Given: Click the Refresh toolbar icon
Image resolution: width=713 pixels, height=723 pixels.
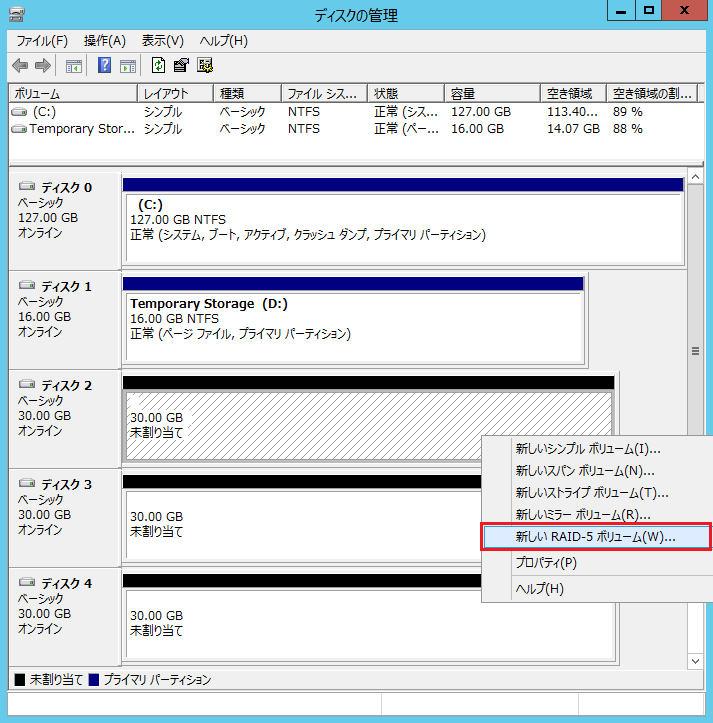Looking at the screenshot, I should click(158, 65).
